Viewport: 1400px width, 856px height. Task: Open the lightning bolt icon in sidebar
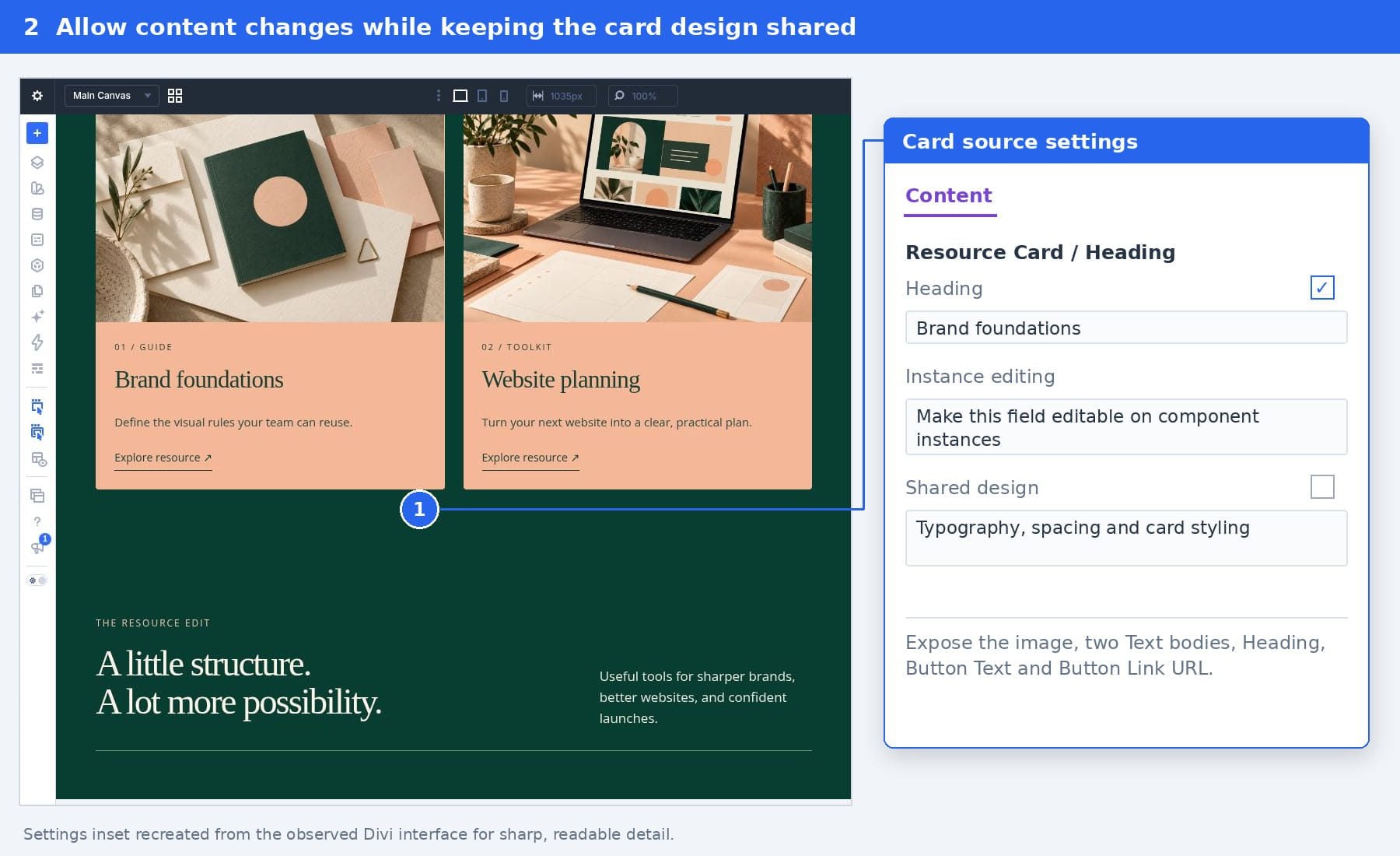(37, 342)
